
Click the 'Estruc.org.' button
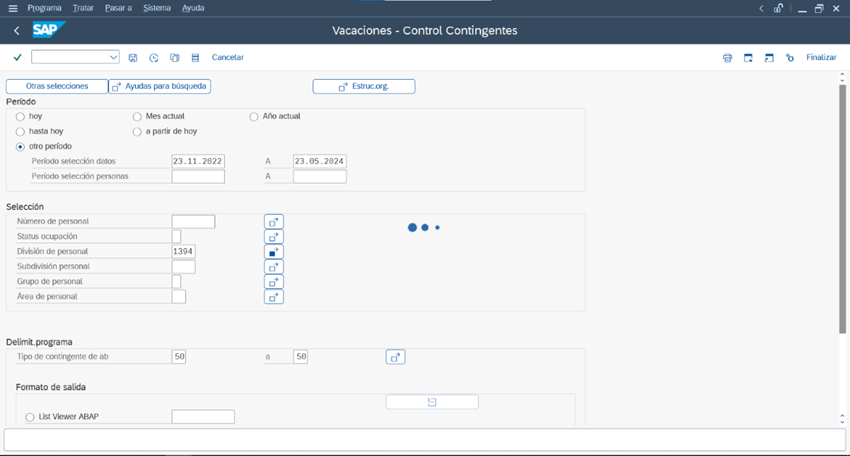(364, 87)
